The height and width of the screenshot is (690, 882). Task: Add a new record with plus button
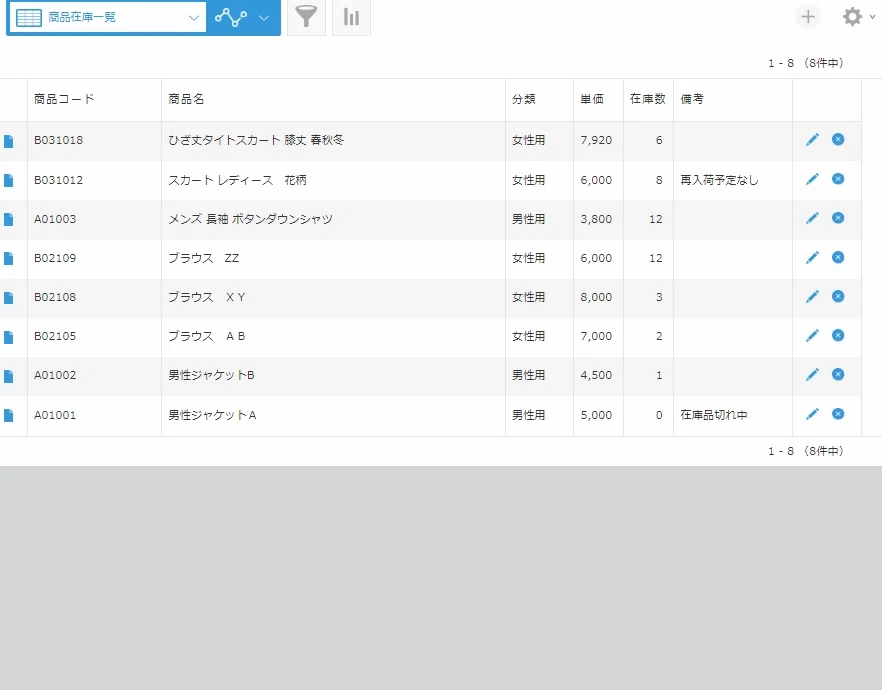tap(808, 17)
